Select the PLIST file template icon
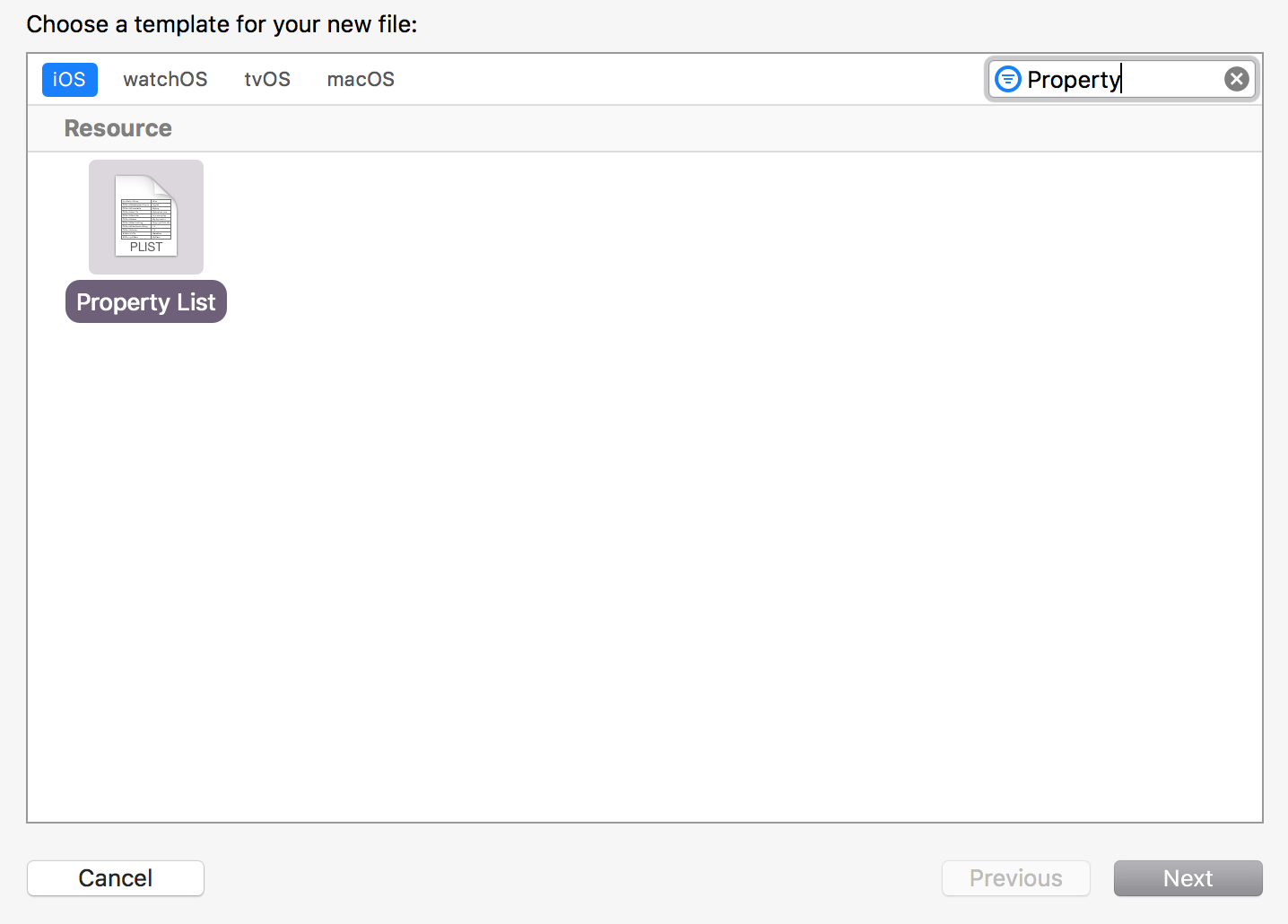The width and height of the screenshot is (1288, 924). (x=146, y=216)
